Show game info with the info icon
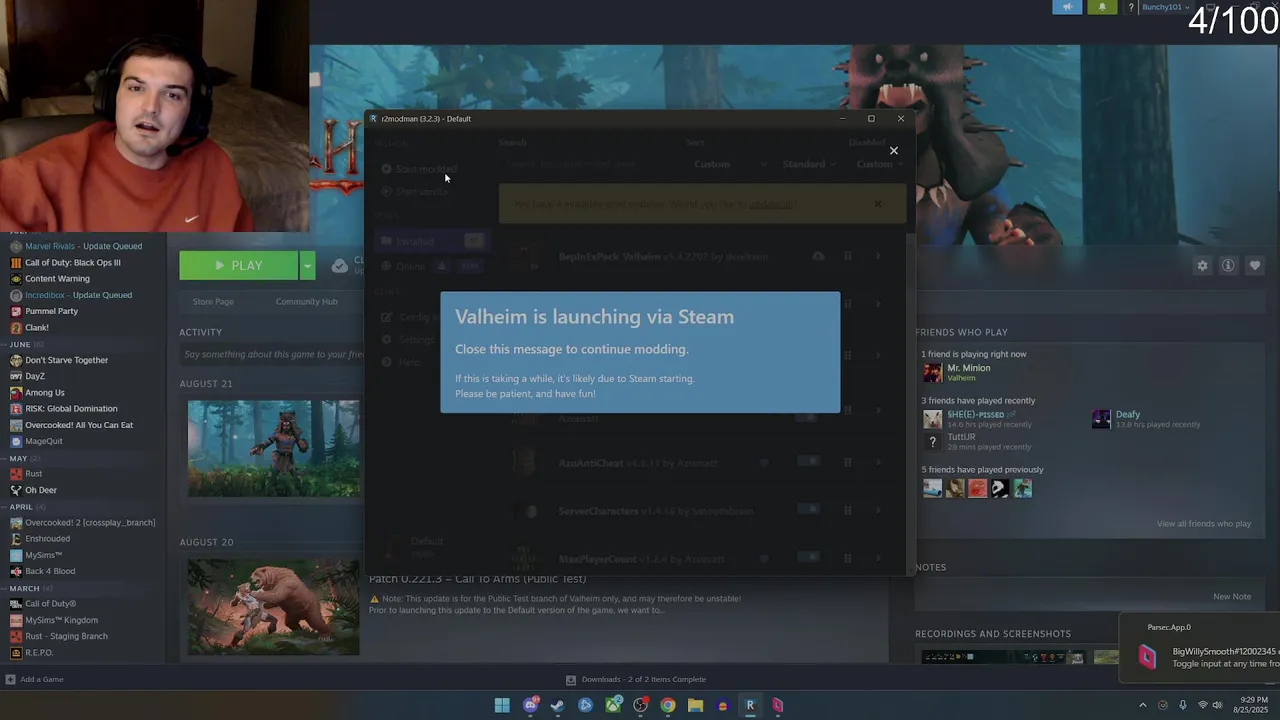This screenshot has height=720, width=1280. pos(1228,265)
